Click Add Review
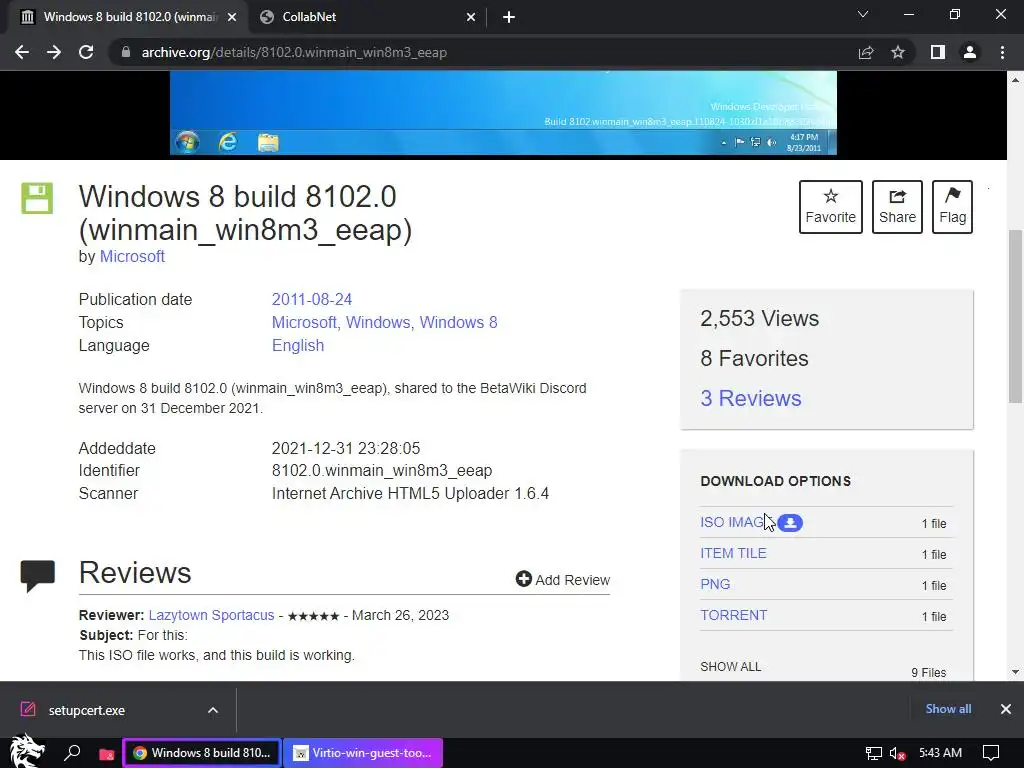The height and width of the screenshot is (768, 1024). (563, 580)
